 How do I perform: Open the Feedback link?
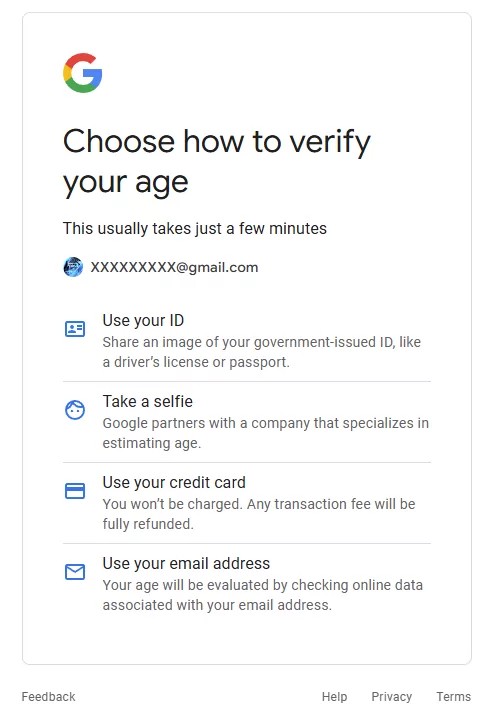pos(48,697)
